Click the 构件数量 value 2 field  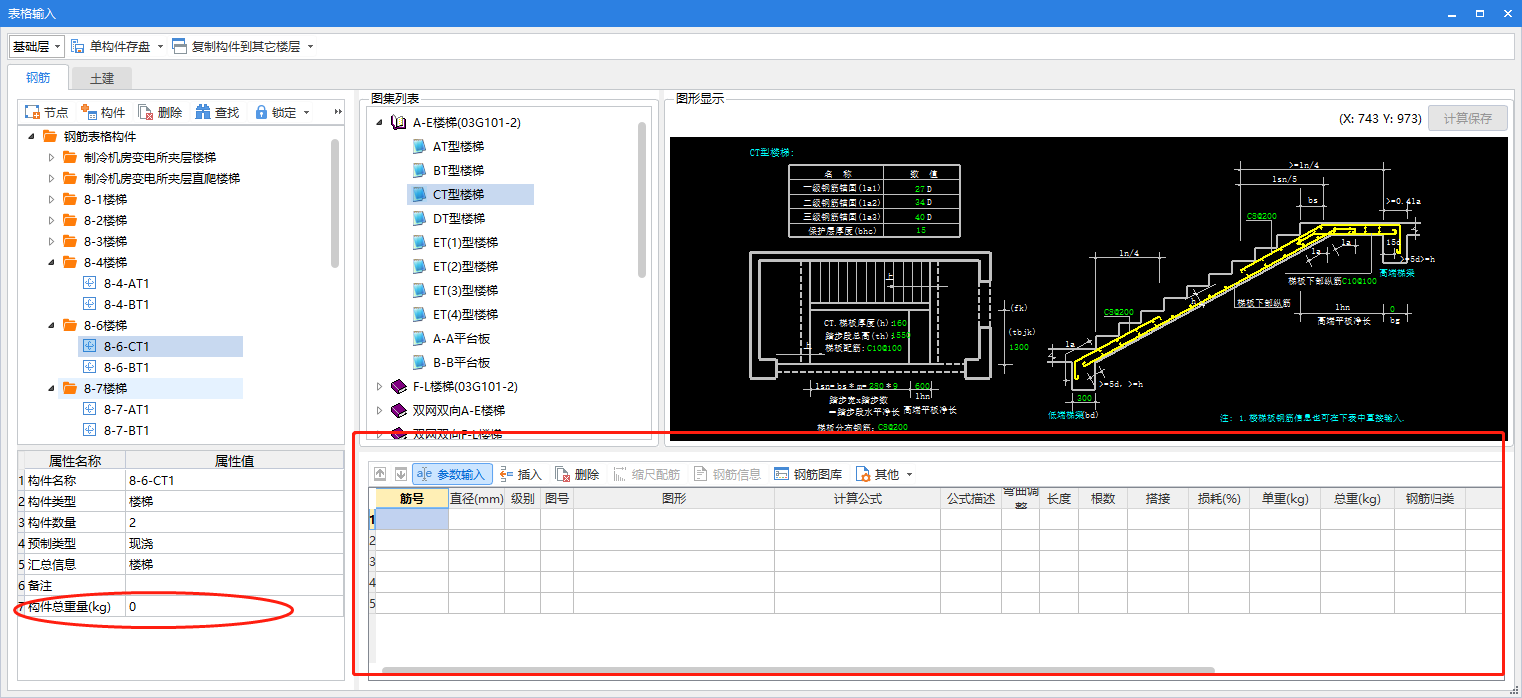[x=234, y=522]
